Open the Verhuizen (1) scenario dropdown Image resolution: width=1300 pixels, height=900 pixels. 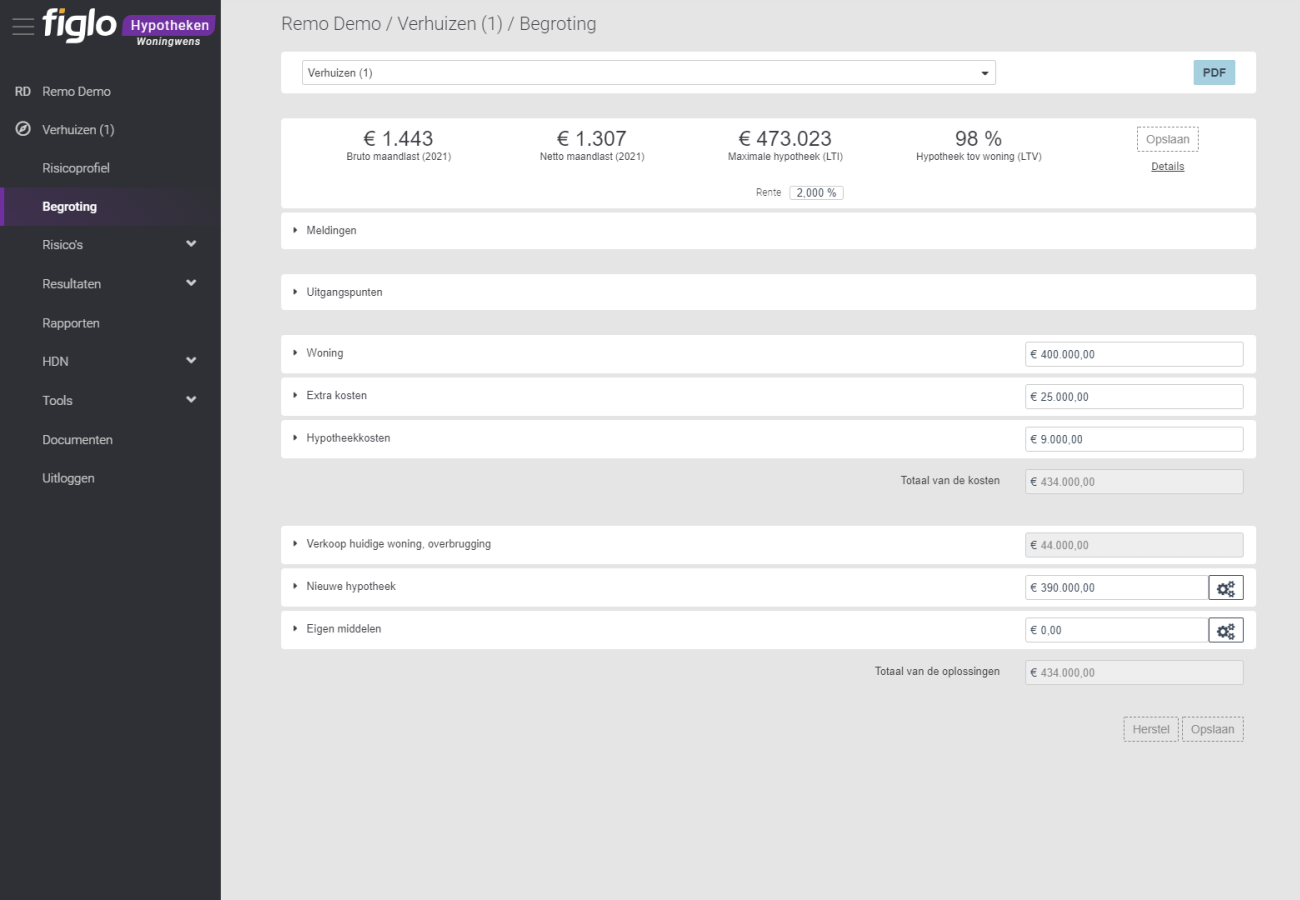[648, 73]
